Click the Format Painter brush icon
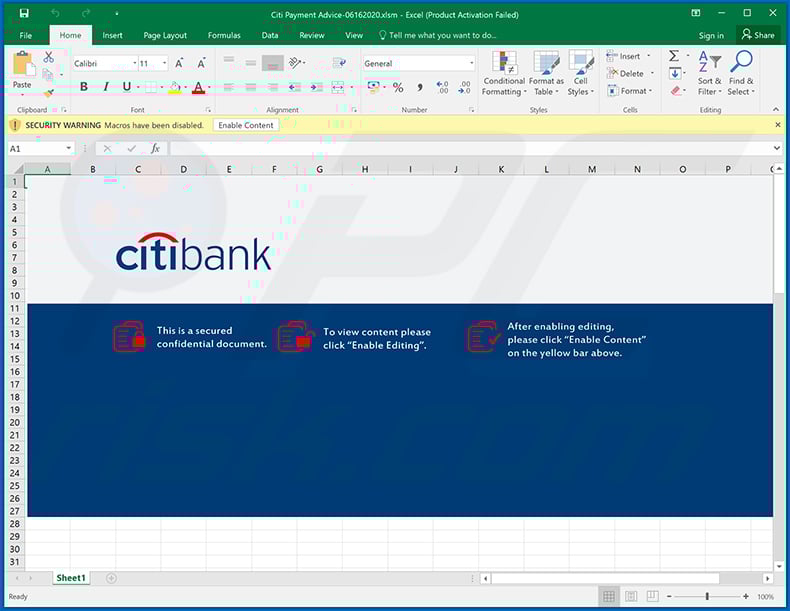 click(x=48, y=93)
